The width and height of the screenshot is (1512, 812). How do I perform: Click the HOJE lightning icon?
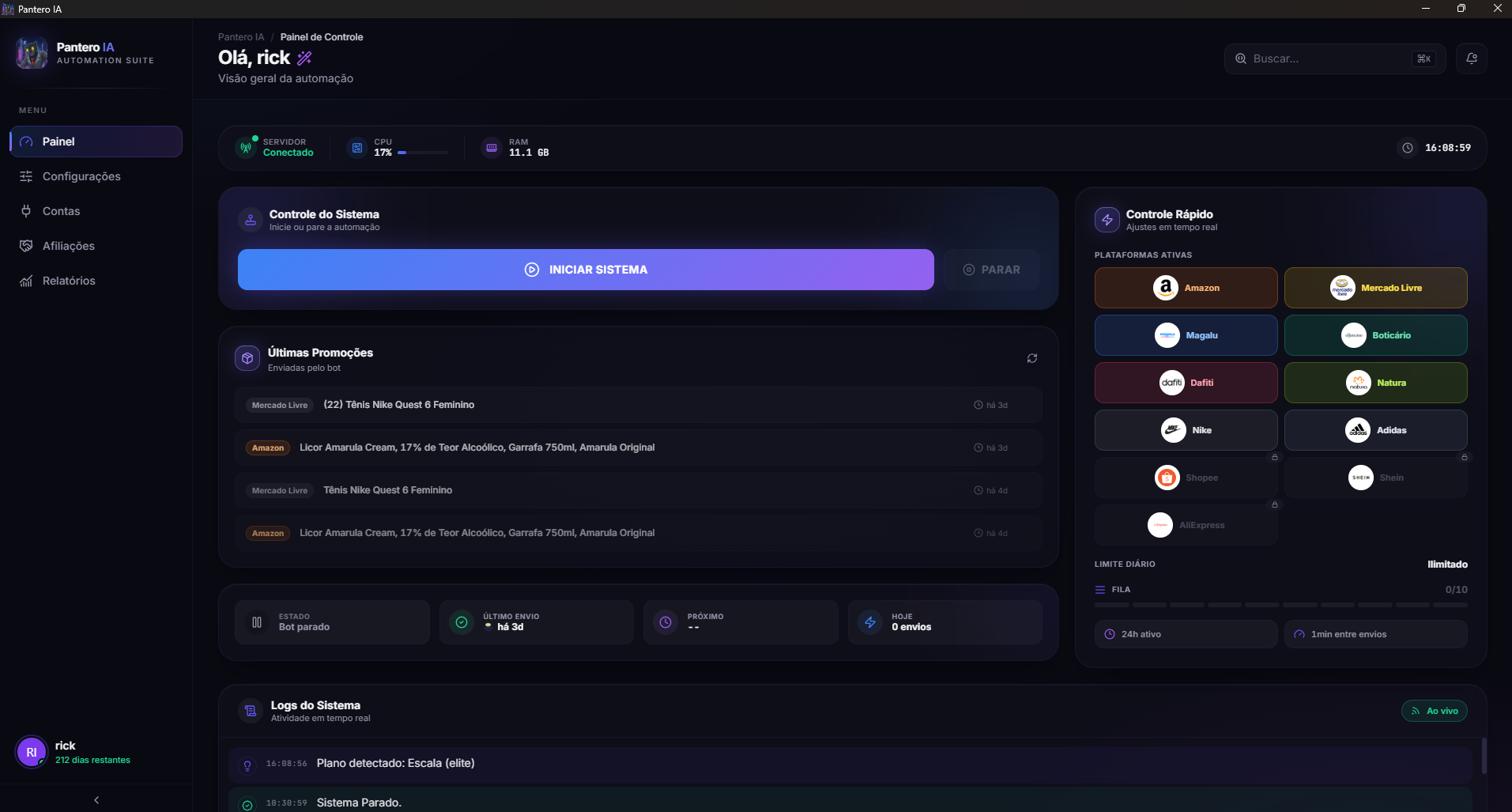click(x=870, y=622)
